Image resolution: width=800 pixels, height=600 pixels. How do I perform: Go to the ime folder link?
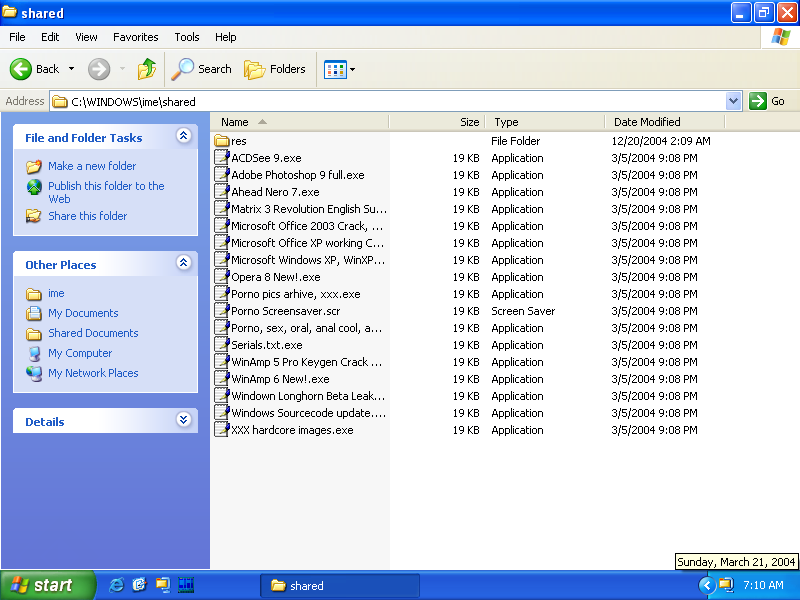click(56, 293)
